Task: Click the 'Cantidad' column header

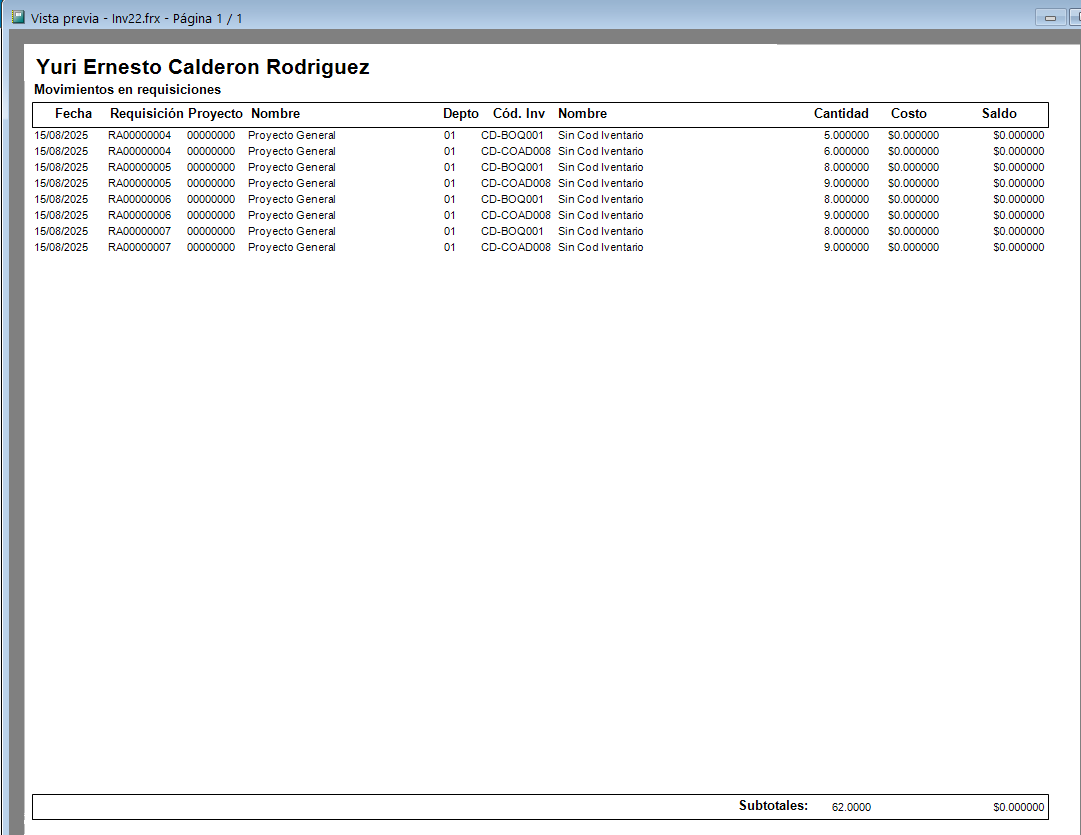Action: [x=841, y=114]
